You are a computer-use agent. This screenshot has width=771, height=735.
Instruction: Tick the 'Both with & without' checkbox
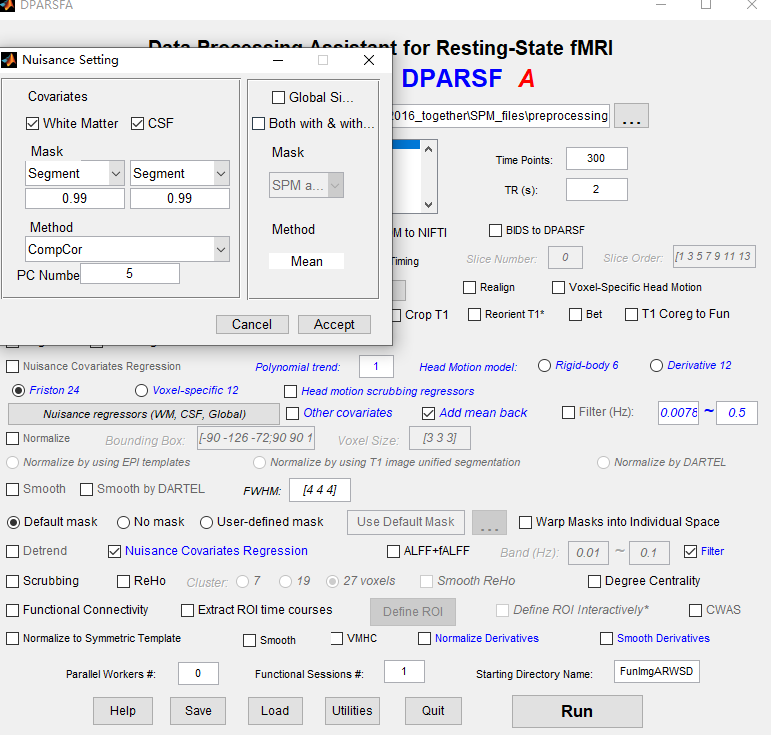(x=258, y=123)
